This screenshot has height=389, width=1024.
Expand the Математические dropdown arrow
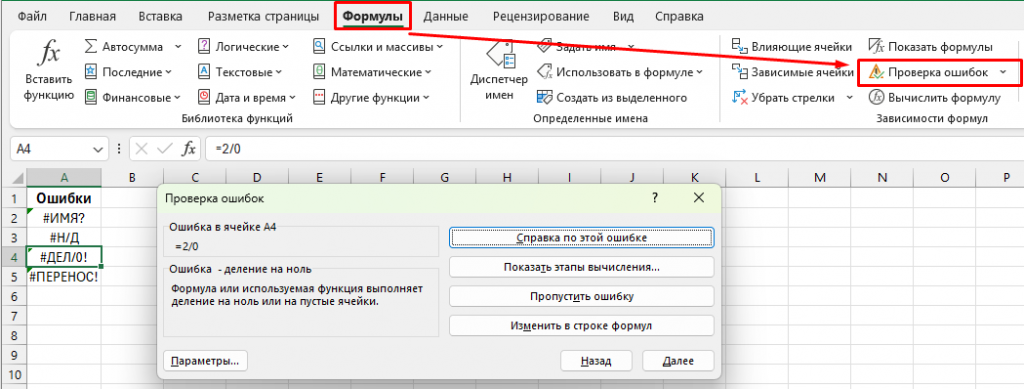coord(428,72)
